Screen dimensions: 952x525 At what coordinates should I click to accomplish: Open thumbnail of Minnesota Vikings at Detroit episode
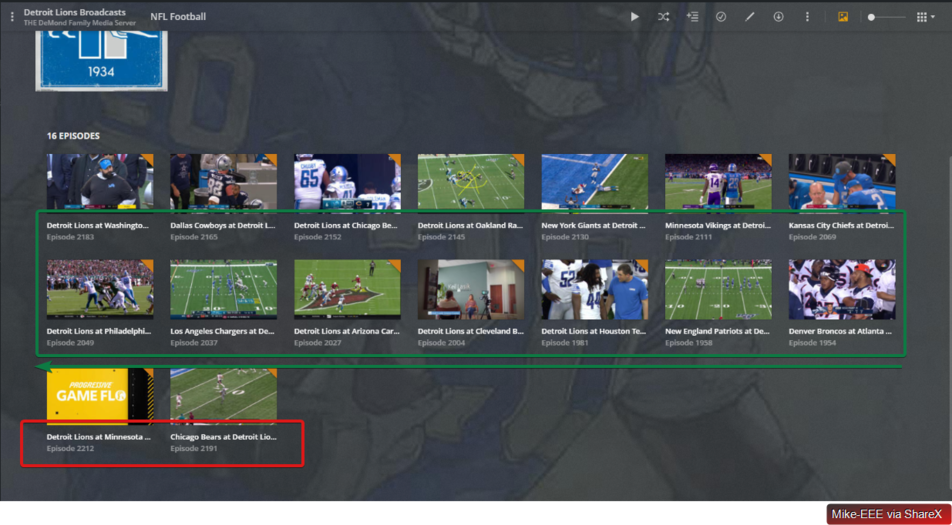point(718,181)
